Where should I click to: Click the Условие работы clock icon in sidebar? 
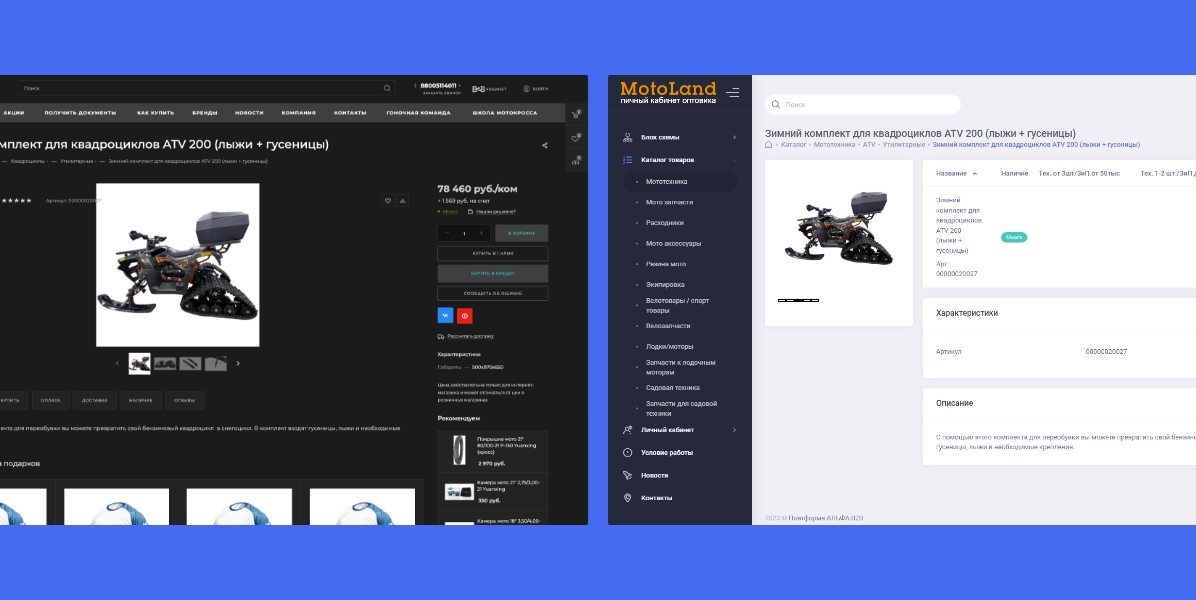pos(628,453)
